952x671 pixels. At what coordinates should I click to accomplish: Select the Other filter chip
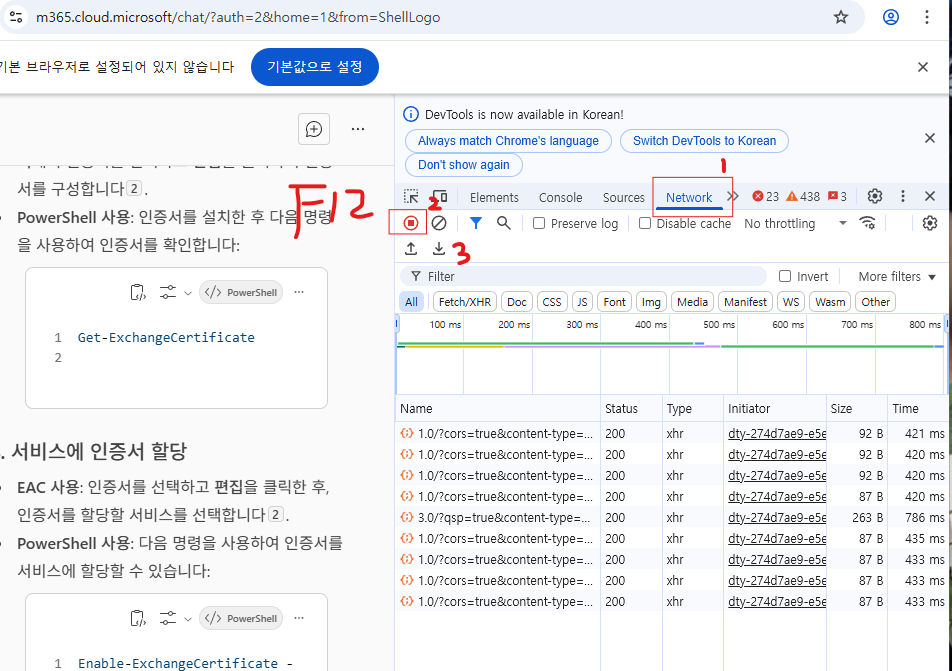click(x=876, y=302)
